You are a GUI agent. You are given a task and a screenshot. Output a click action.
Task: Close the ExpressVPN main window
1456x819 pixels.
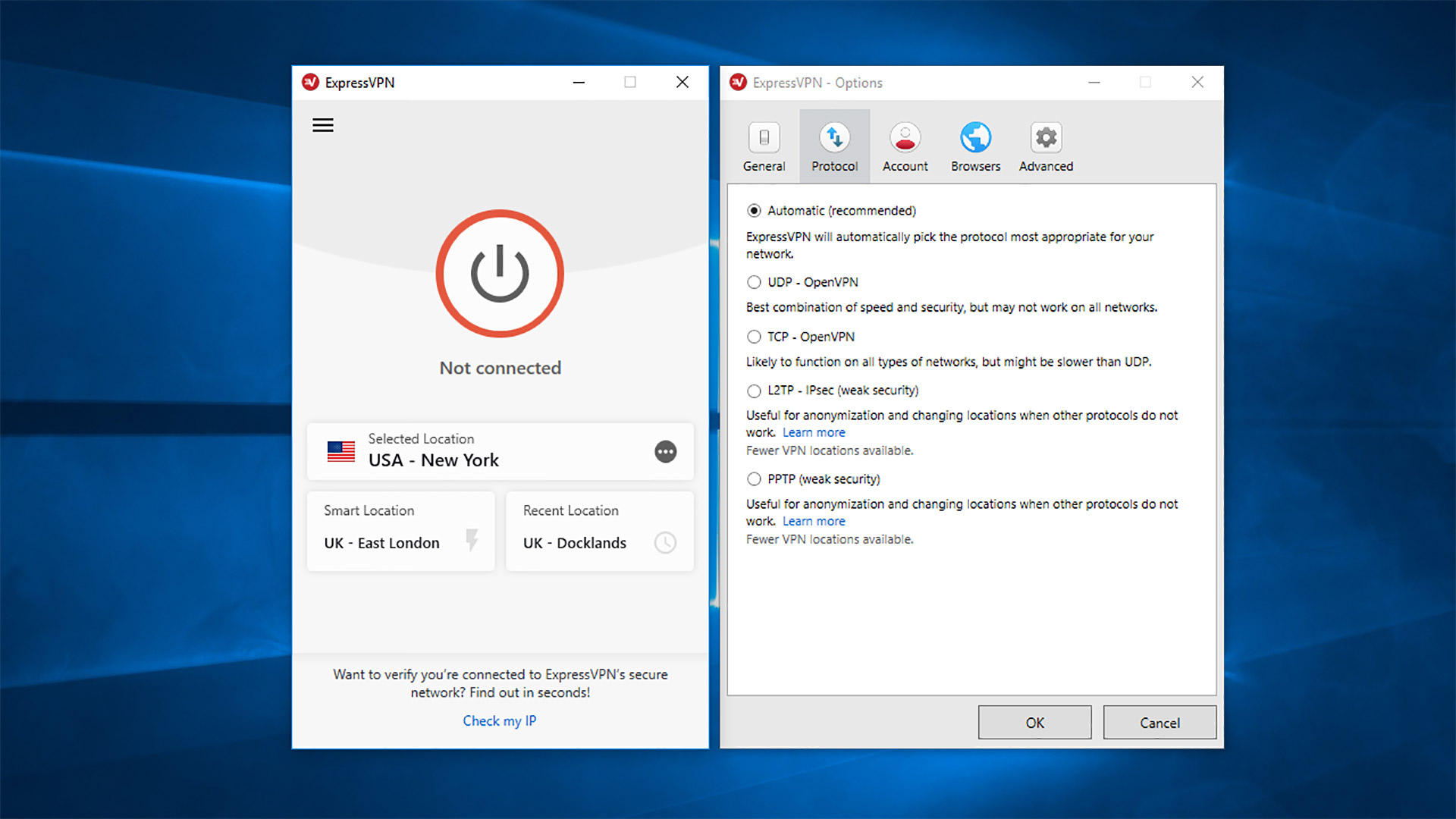click(682, 82)
